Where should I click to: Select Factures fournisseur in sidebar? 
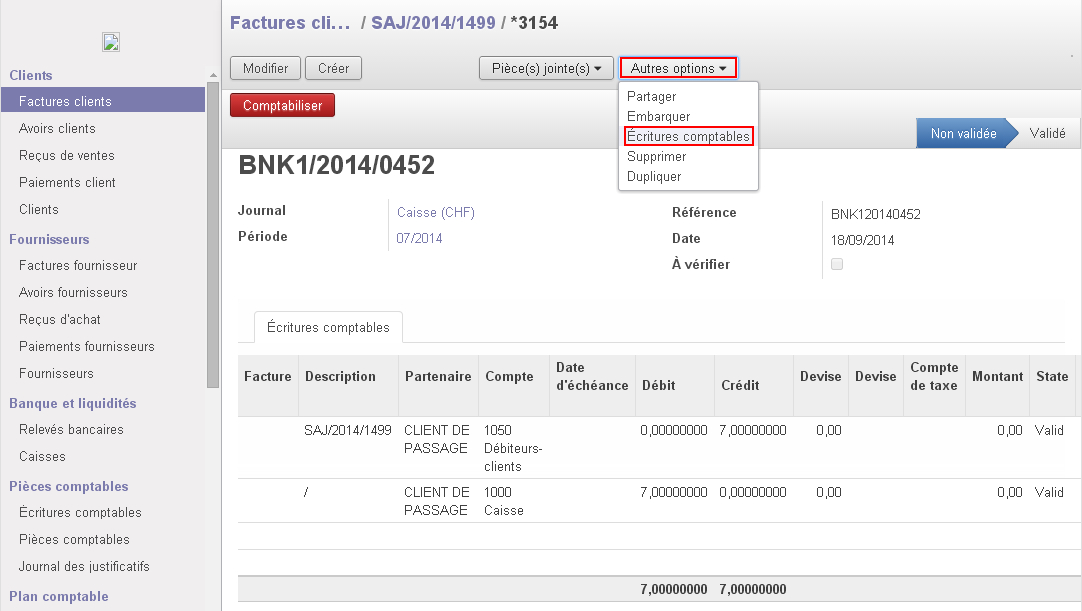pyautogui.click(x=78, y=265)
